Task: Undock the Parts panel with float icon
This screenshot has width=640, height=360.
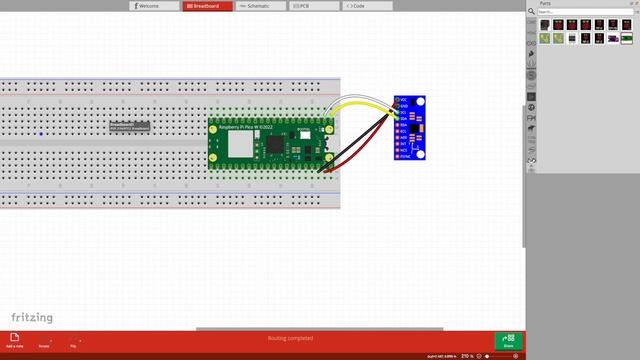Action: click(x=631, y=3)
